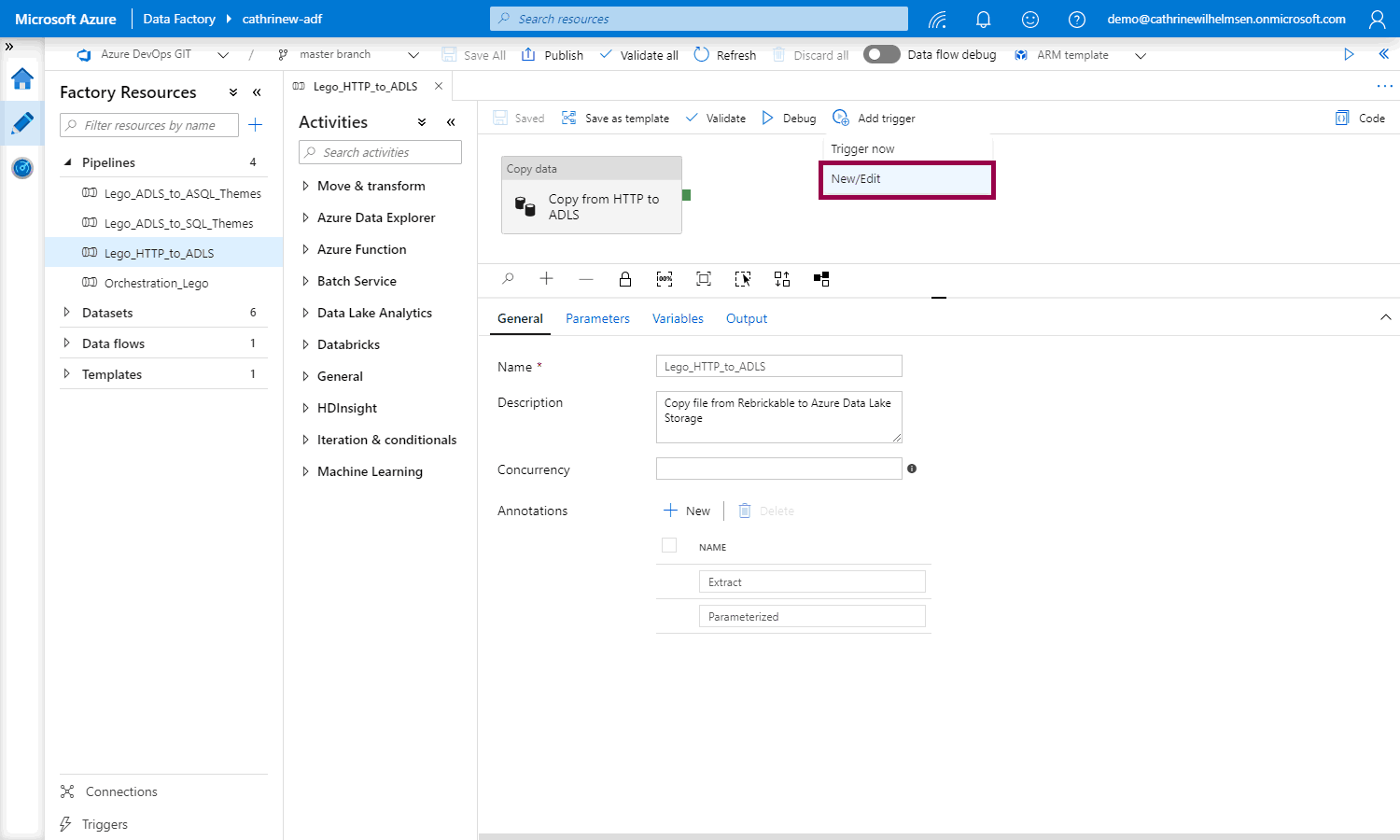Screen dimensions: 1400x840
Task: Toggle the Data flow debug switch
Action: click(x=881, y=54)
